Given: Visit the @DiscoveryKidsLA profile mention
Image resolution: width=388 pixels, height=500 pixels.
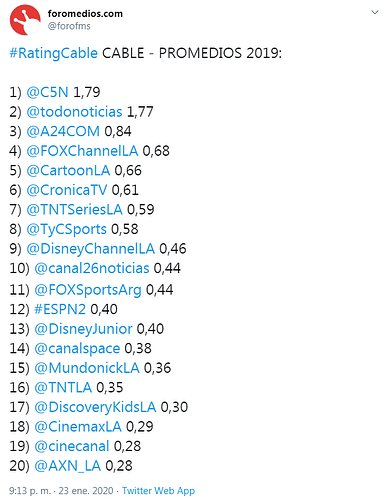Looking at the screenshot, I should (95, 407).
